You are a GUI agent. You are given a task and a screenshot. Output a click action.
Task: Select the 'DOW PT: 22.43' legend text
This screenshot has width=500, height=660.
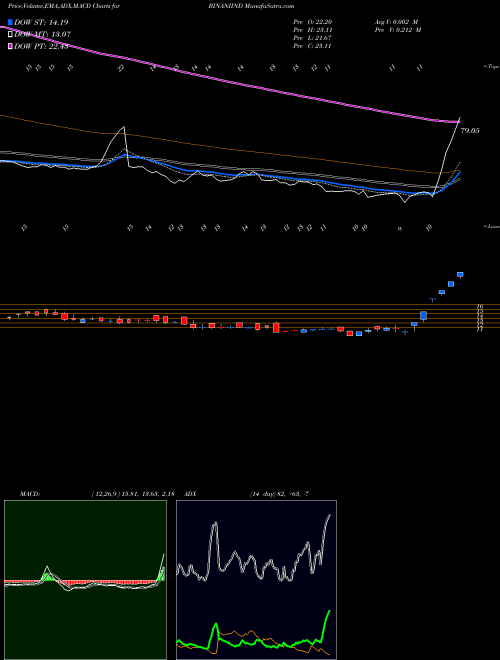(41, 46)
